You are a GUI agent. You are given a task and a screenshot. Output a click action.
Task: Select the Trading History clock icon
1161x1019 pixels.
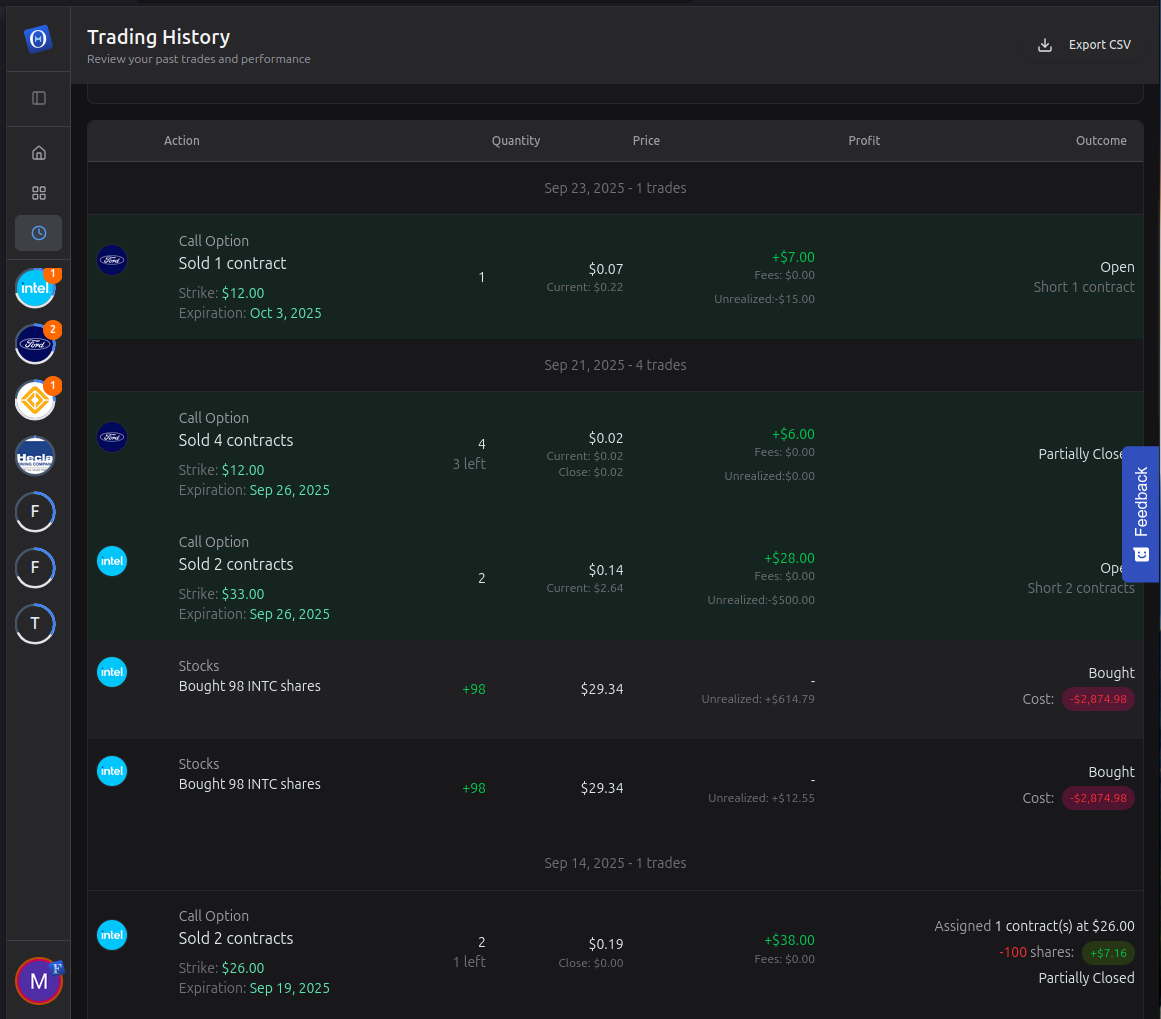tap(39, 233)
